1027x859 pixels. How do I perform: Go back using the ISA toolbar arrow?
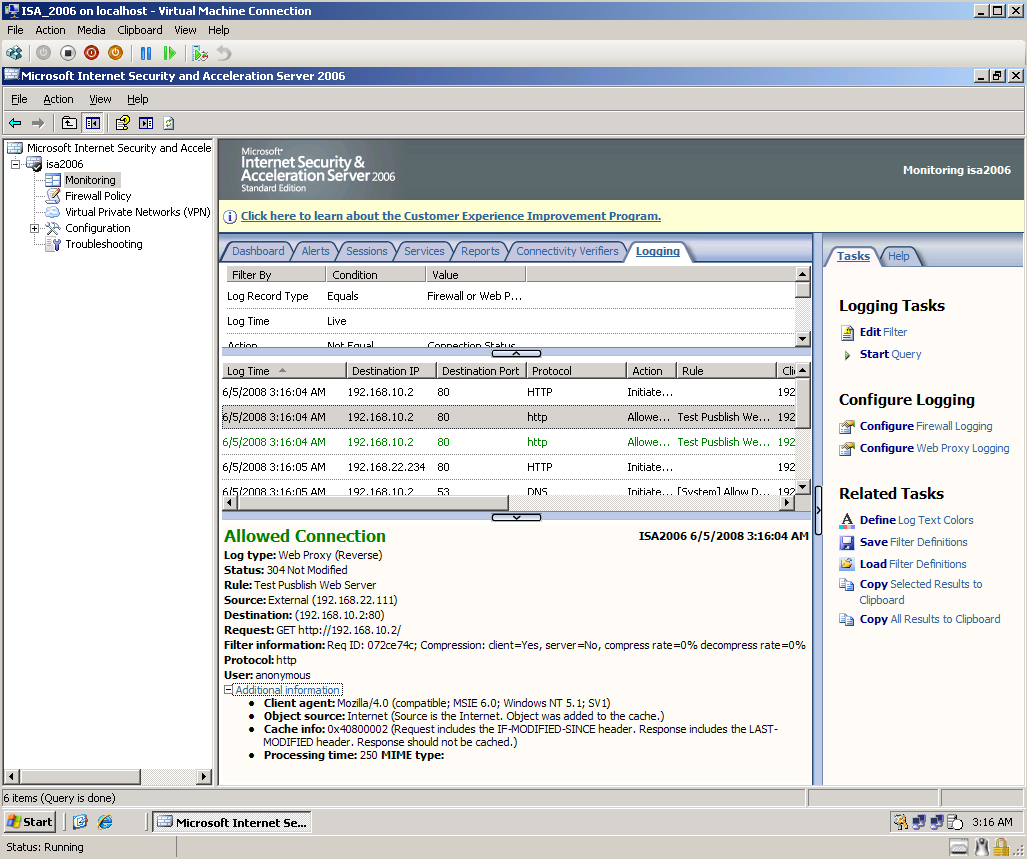(x=15, y=122)
